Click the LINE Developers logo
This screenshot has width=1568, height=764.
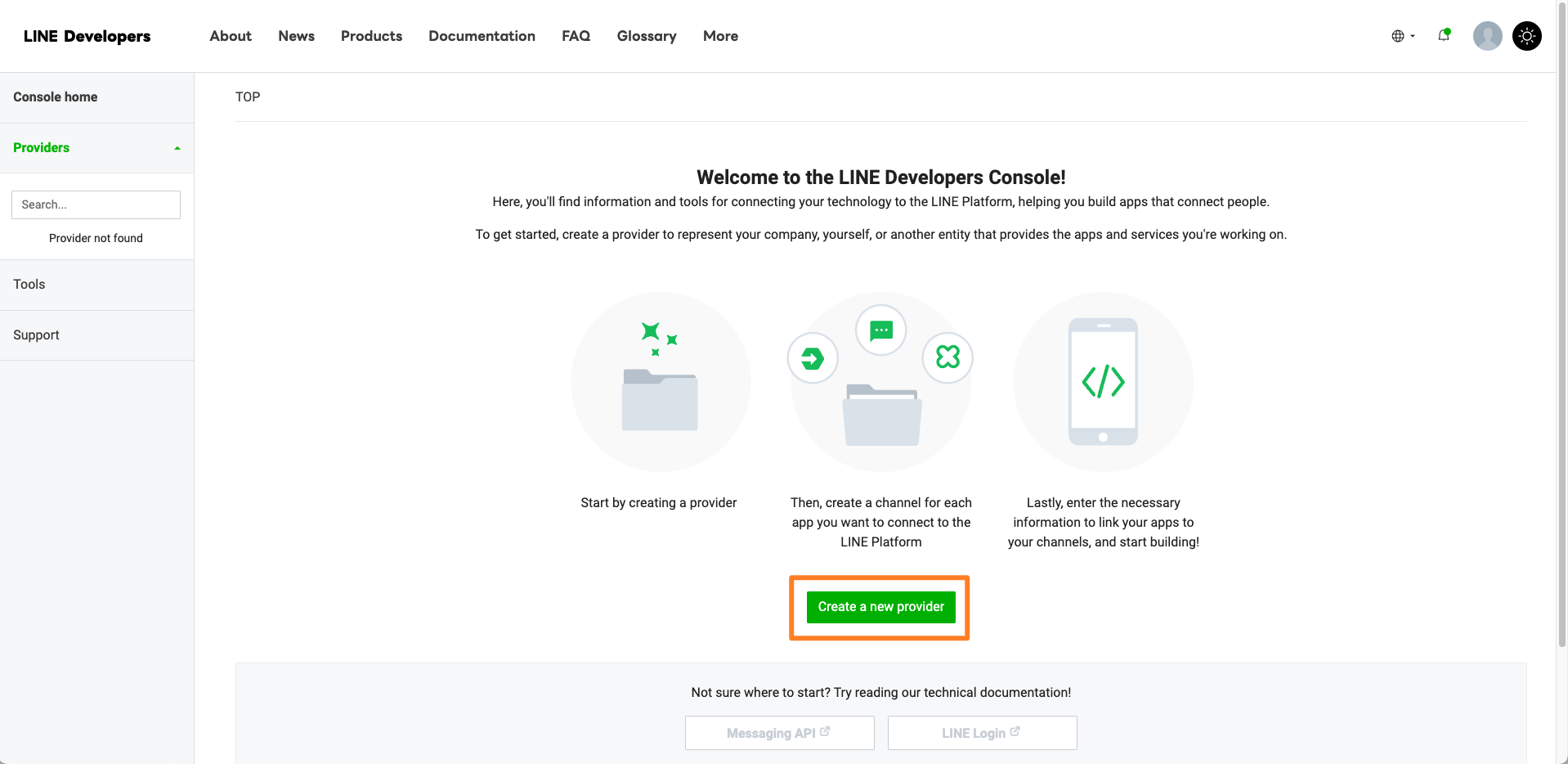pos(87,36)
